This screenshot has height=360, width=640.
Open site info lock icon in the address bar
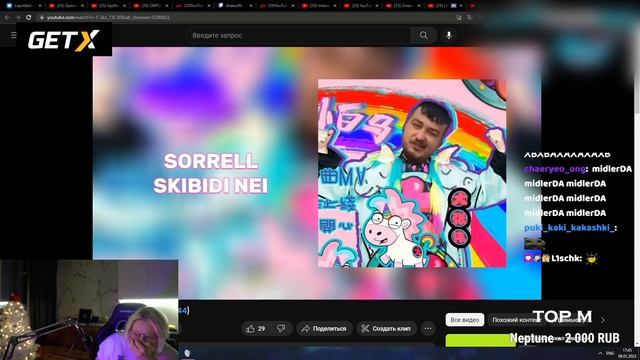tap(42, 18)
